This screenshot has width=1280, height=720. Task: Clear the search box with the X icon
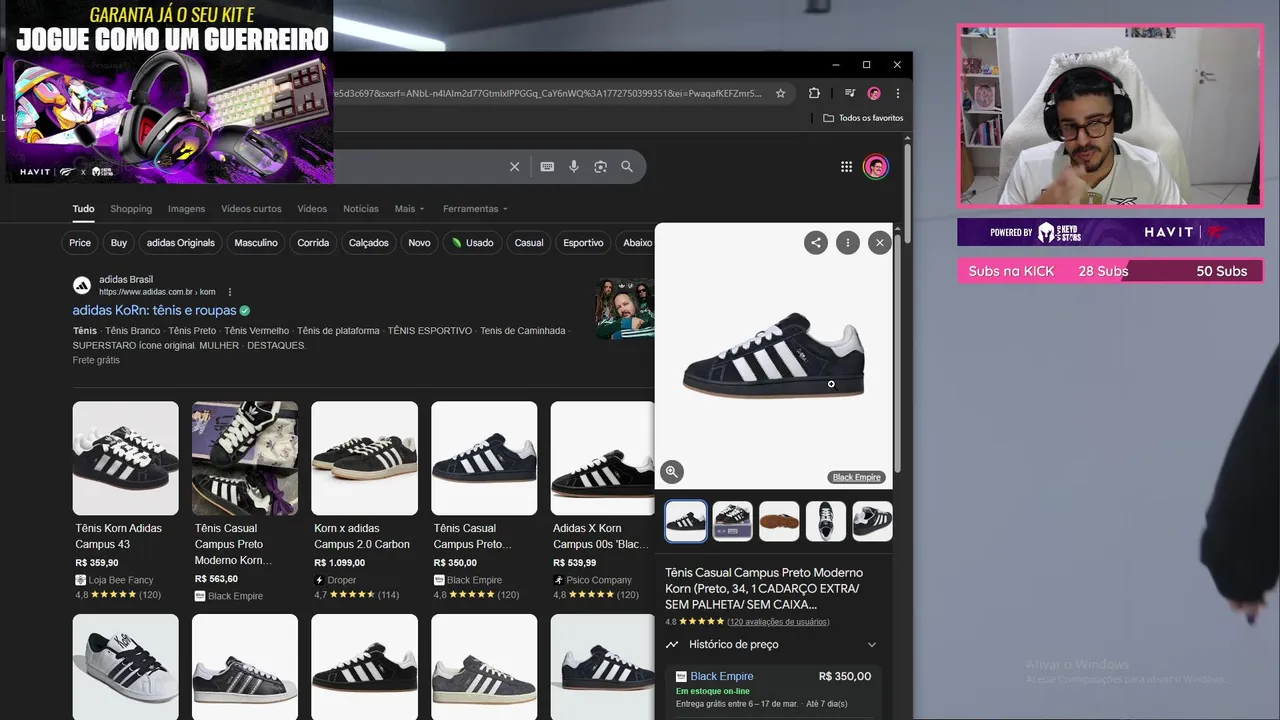514,167
